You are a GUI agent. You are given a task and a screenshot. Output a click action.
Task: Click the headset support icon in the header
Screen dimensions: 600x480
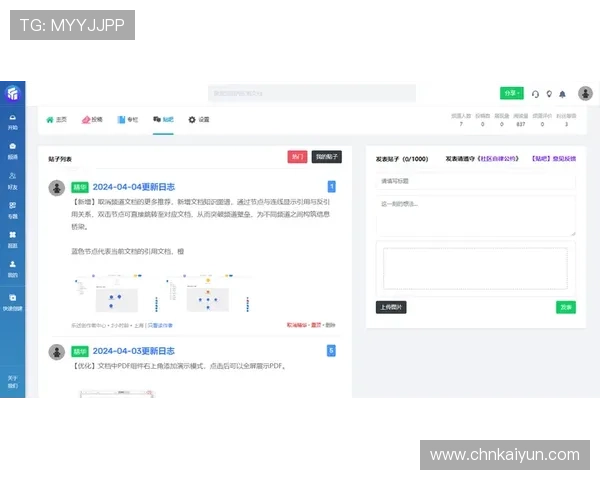535,94
